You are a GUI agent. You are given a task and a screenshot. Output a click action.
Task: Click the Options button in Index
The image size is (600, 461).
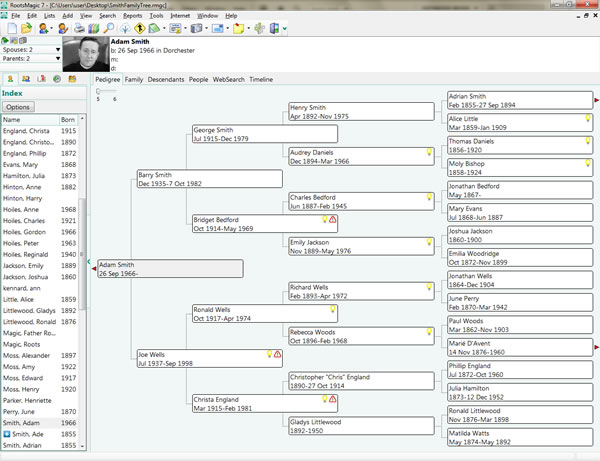(18, 107)
